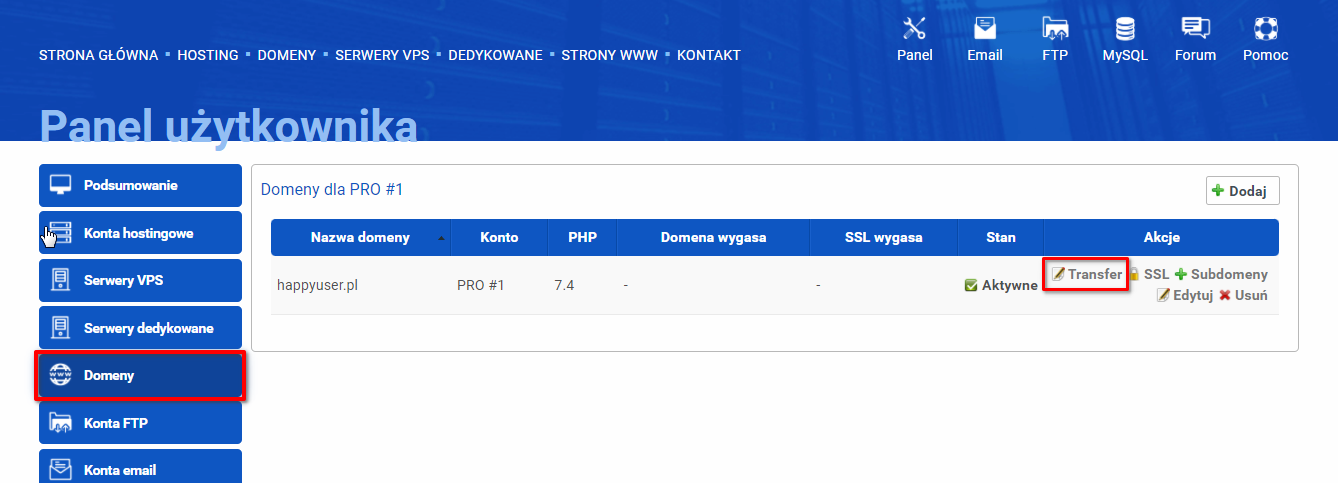
Task: Sort table by Konto column
Action: pos(499,237)
